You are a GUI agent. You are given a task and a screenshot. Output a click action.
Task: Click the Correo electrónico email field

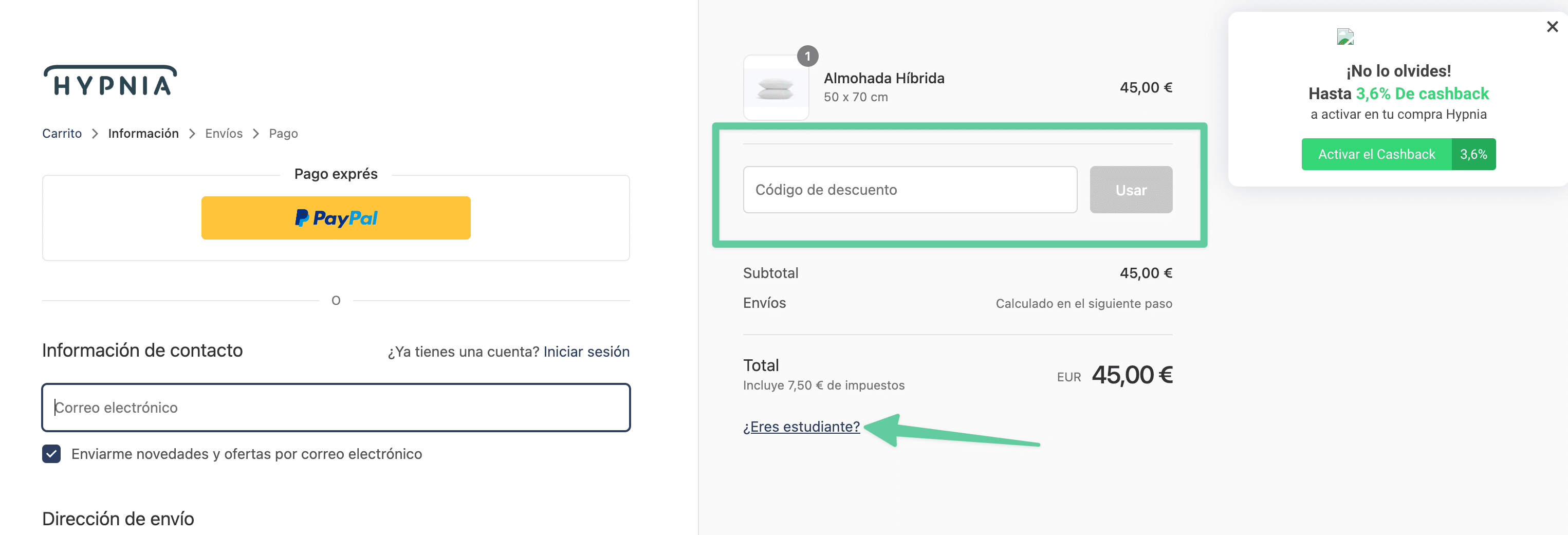[x=336, y=407]
